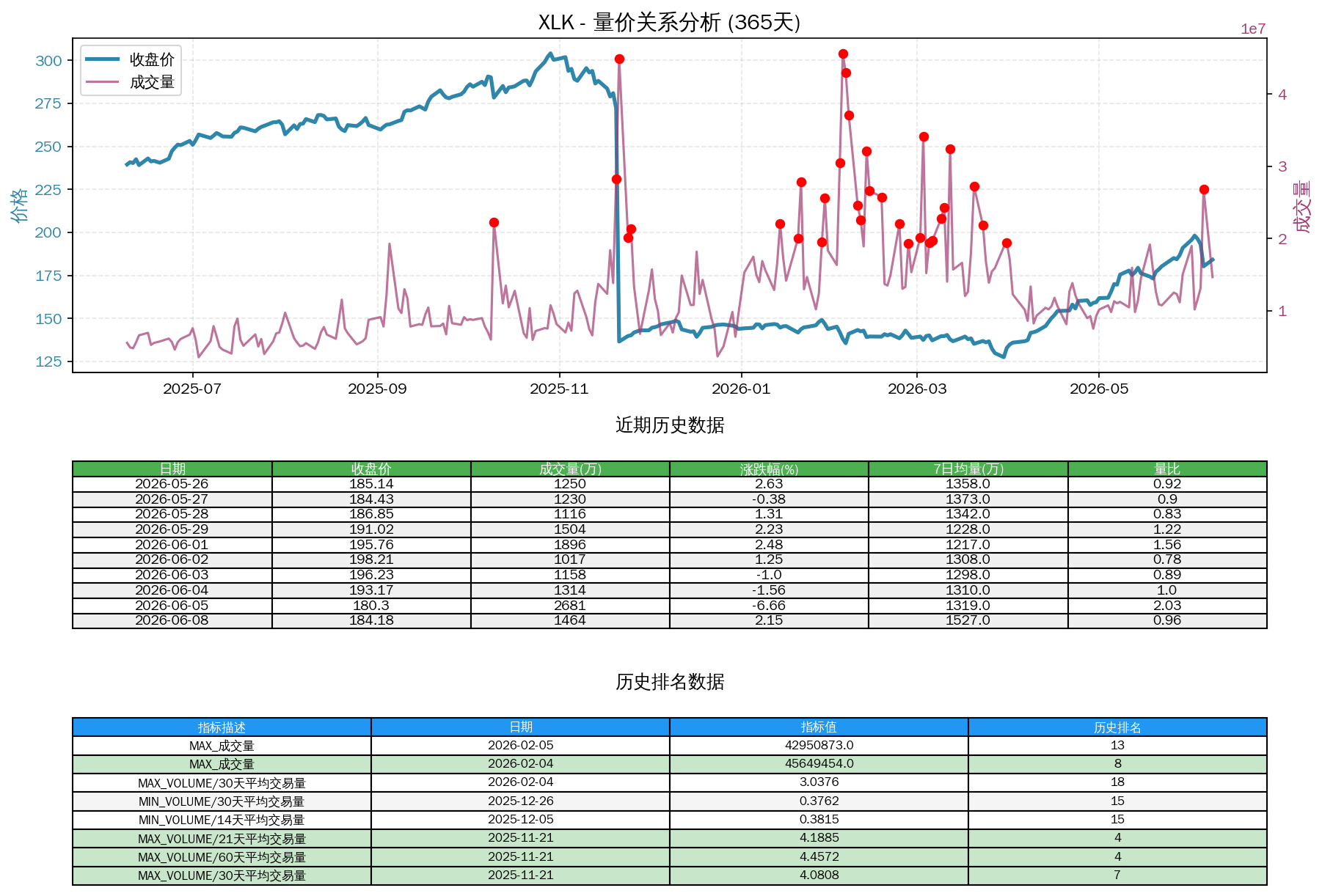The image size is (1322, 896).
Task: Select the 185.14 closing price cell
Action: 371,484
